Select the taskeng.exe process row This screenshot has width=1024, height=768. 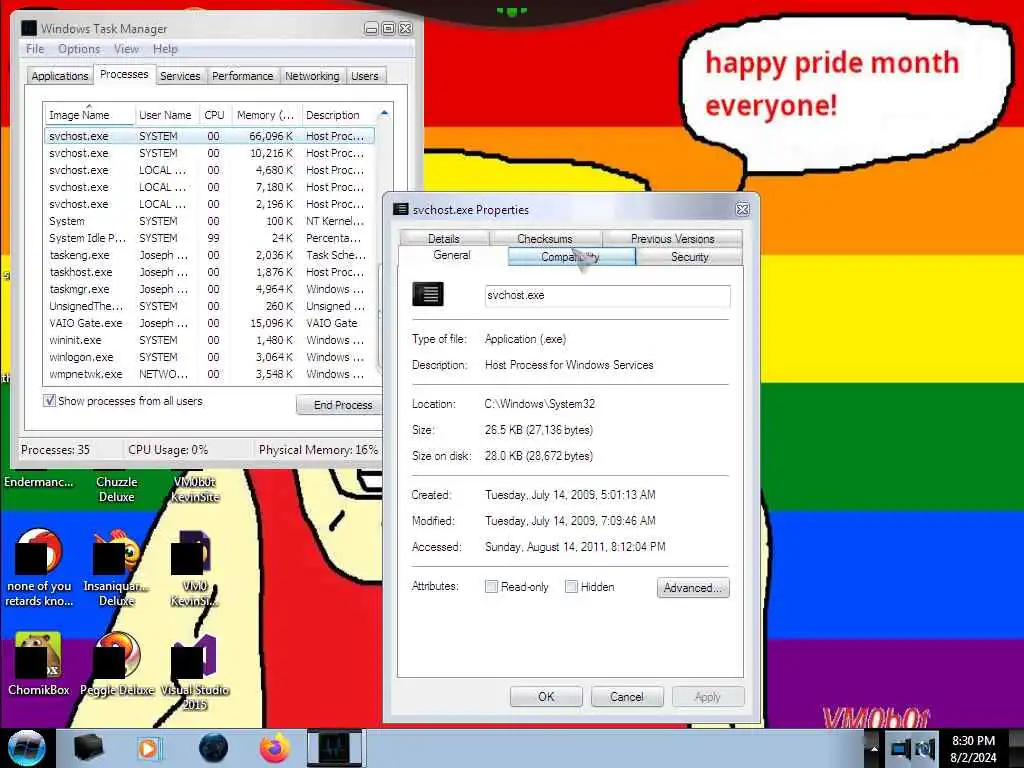pos(209,255)
